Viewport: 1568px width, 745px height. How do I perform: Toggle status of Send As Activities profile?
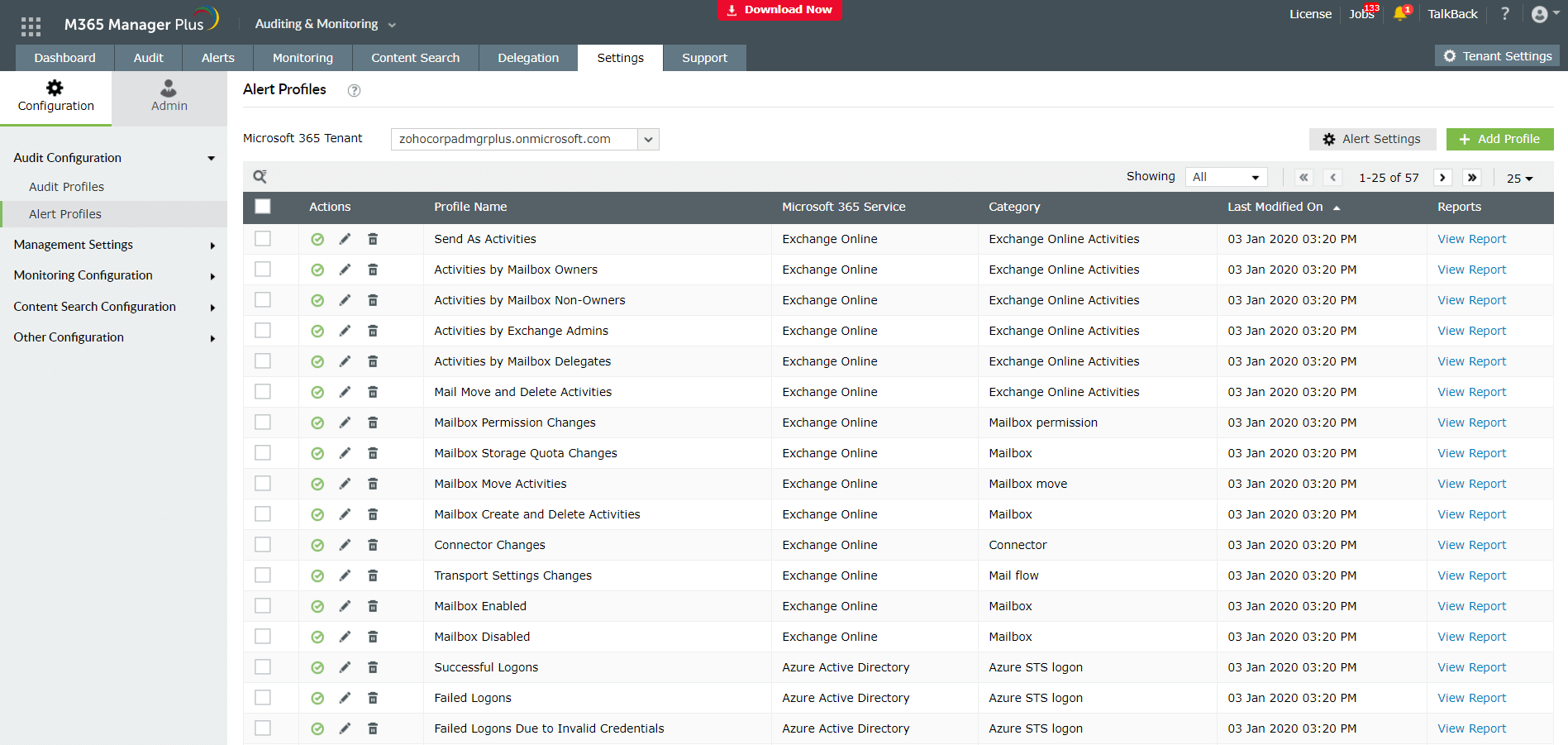(317, 239)
